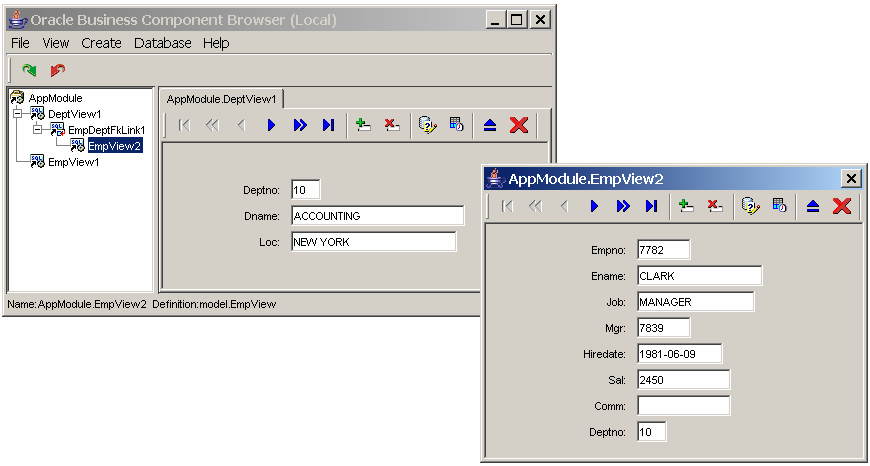The width and height of the screenshot is (870, 466).
Task: Insert a new row in EmpView2 window
Action: (686, 206)
